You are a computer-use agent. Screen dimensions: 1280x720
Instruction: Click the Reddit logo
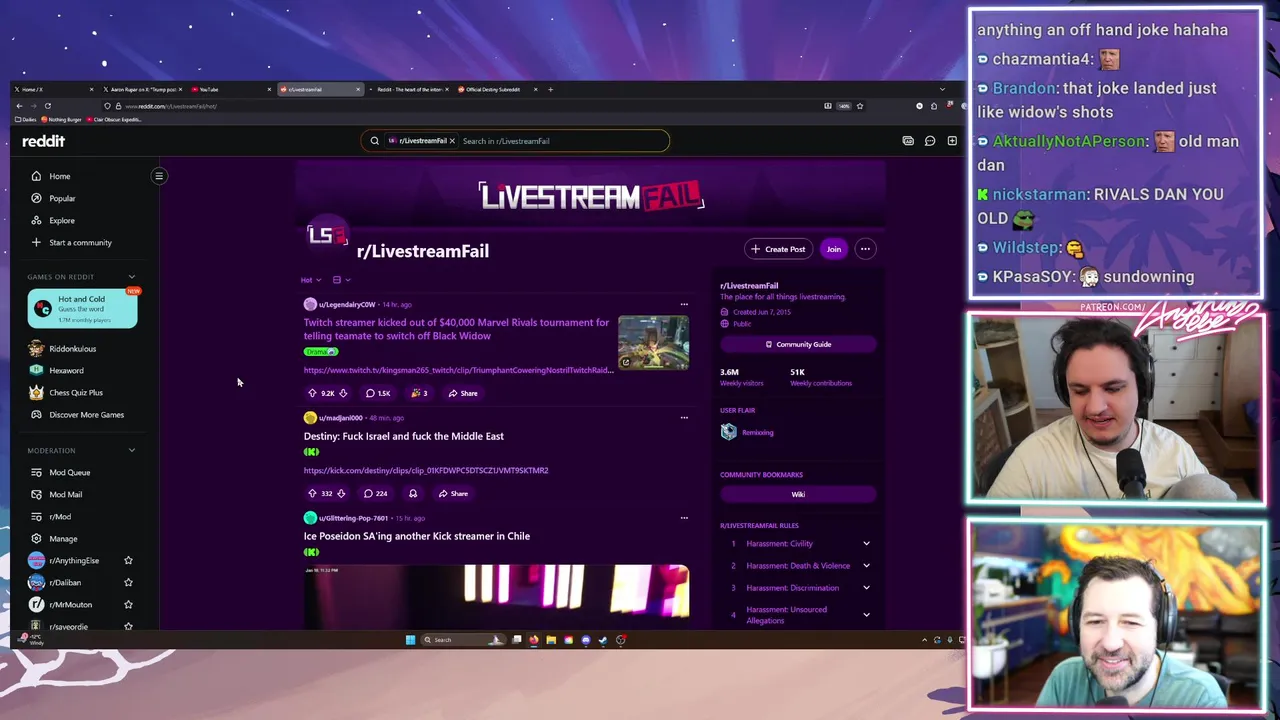[43, 141]
